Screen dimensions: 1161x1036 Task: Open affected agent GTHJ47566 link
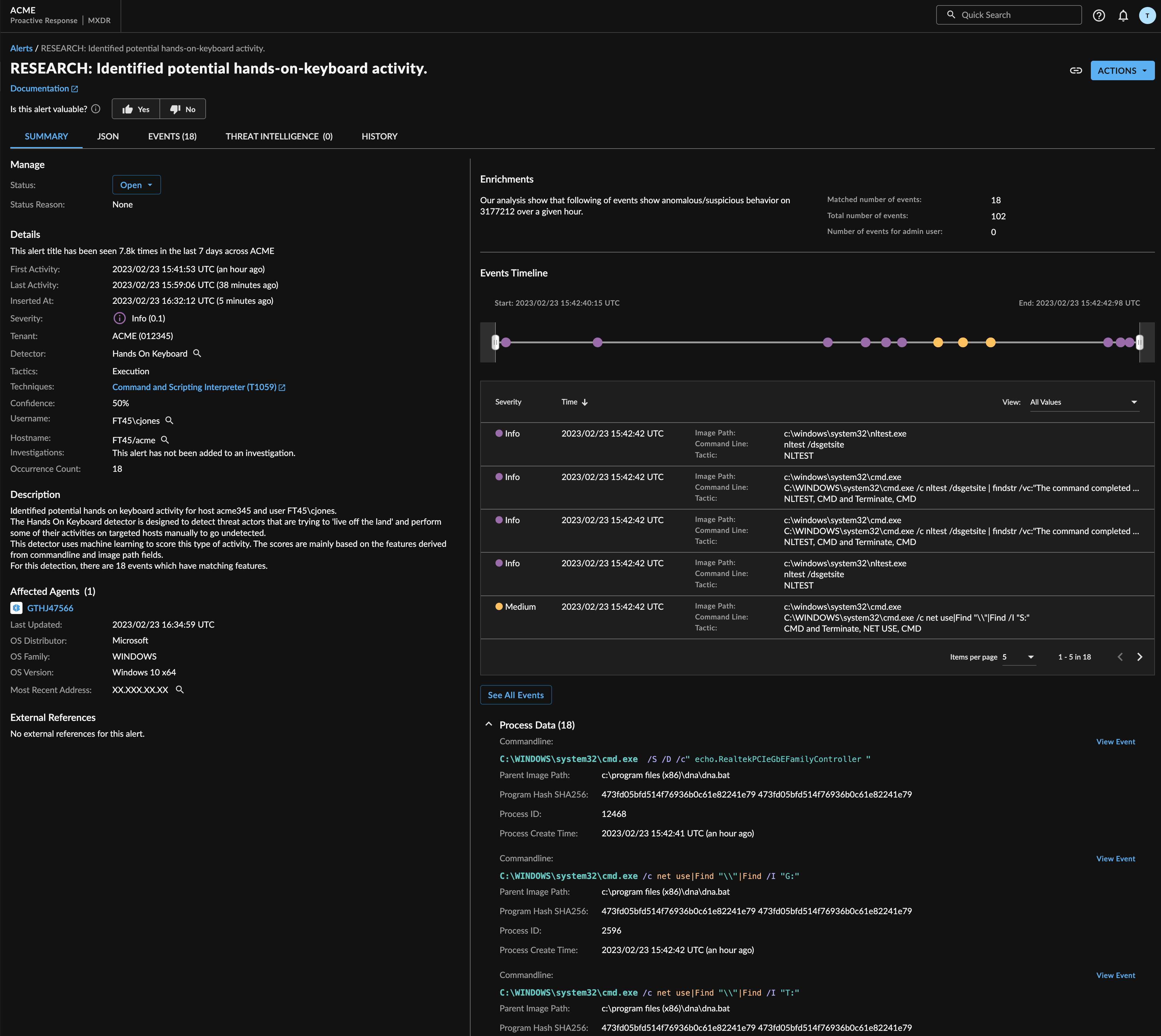coord(50,608)
